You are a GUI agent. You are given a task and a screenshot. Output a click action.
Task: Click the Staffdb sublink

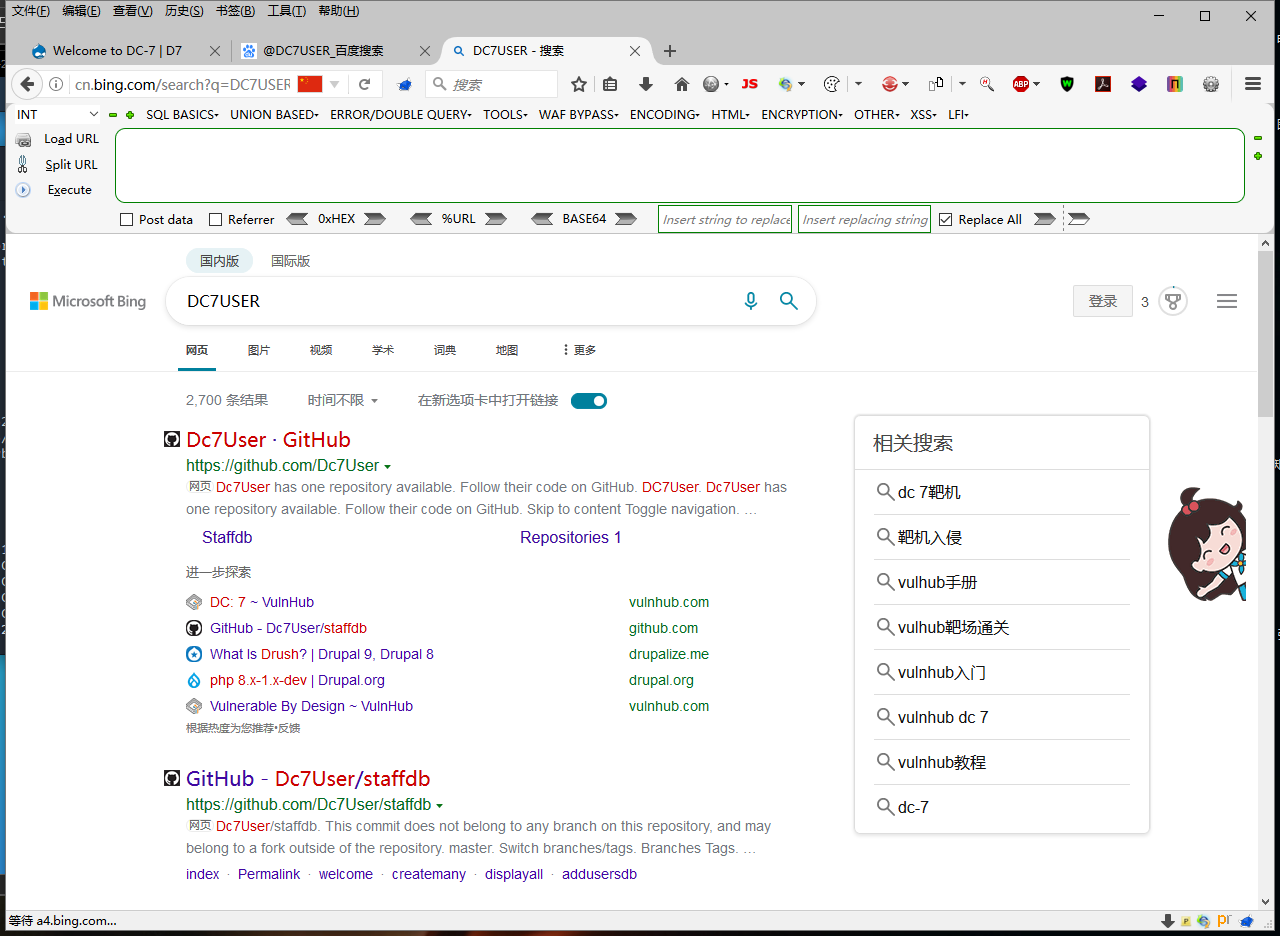[227, 538]
